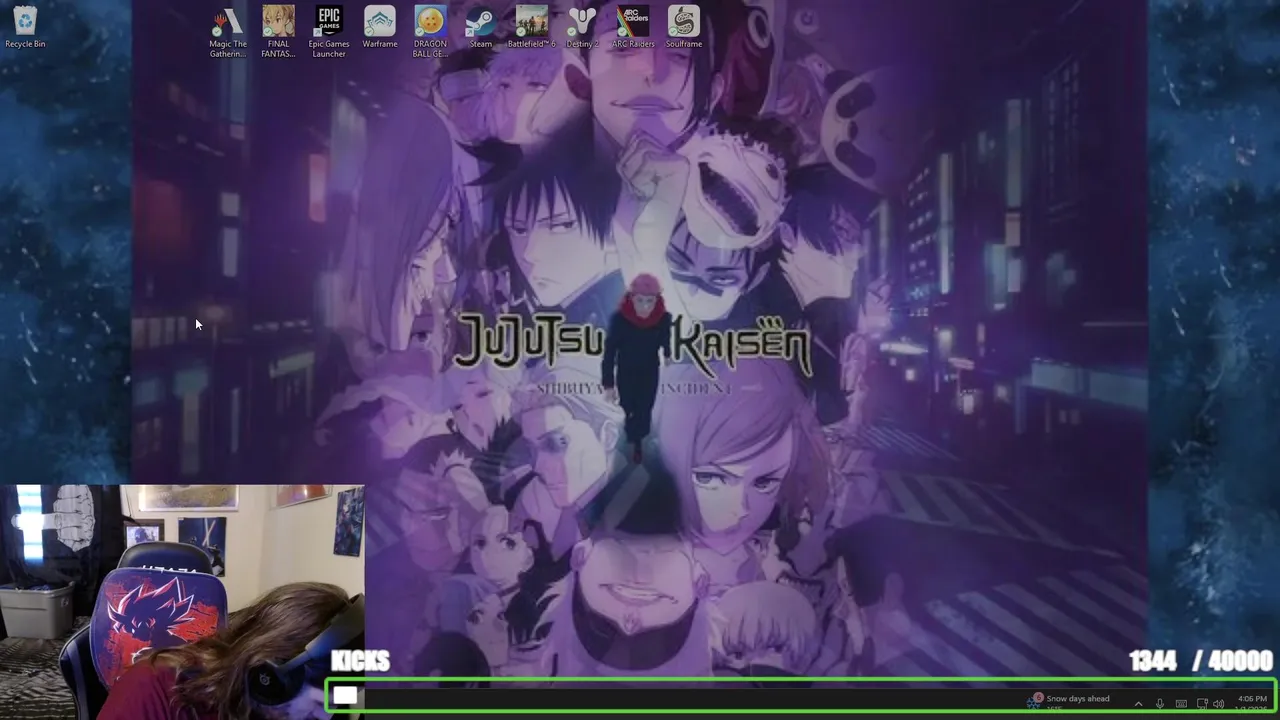Open the volume speaker tray icon
This screenshot has height=720, width=1280.
tap(1218, 703)
